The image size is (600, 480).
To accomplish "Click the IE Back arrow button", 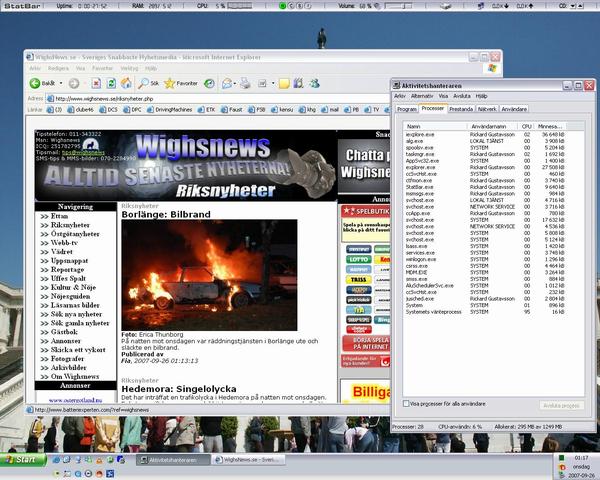I will point(35,83).
